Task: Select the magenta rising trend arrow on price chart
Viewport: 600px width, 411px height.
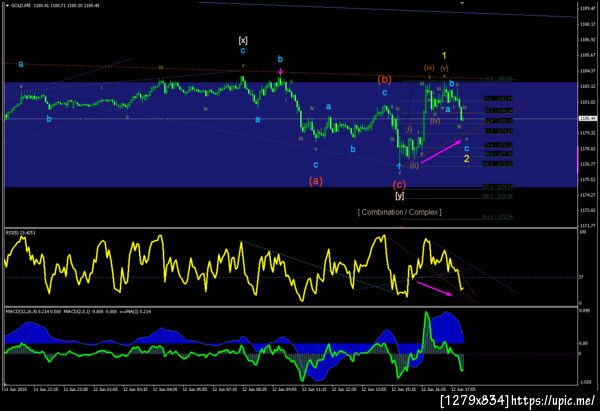Action: point(441,152)
